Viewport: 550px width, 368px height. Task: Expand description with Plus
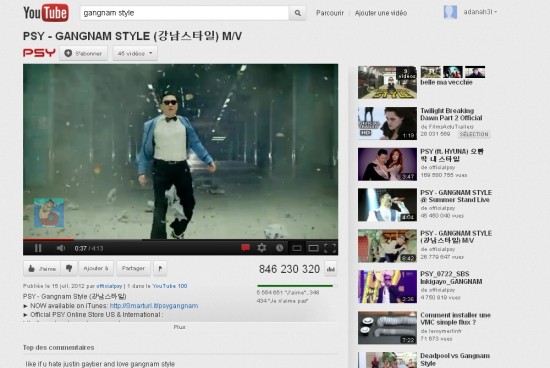pyautogui.click(x=180, y=327)
